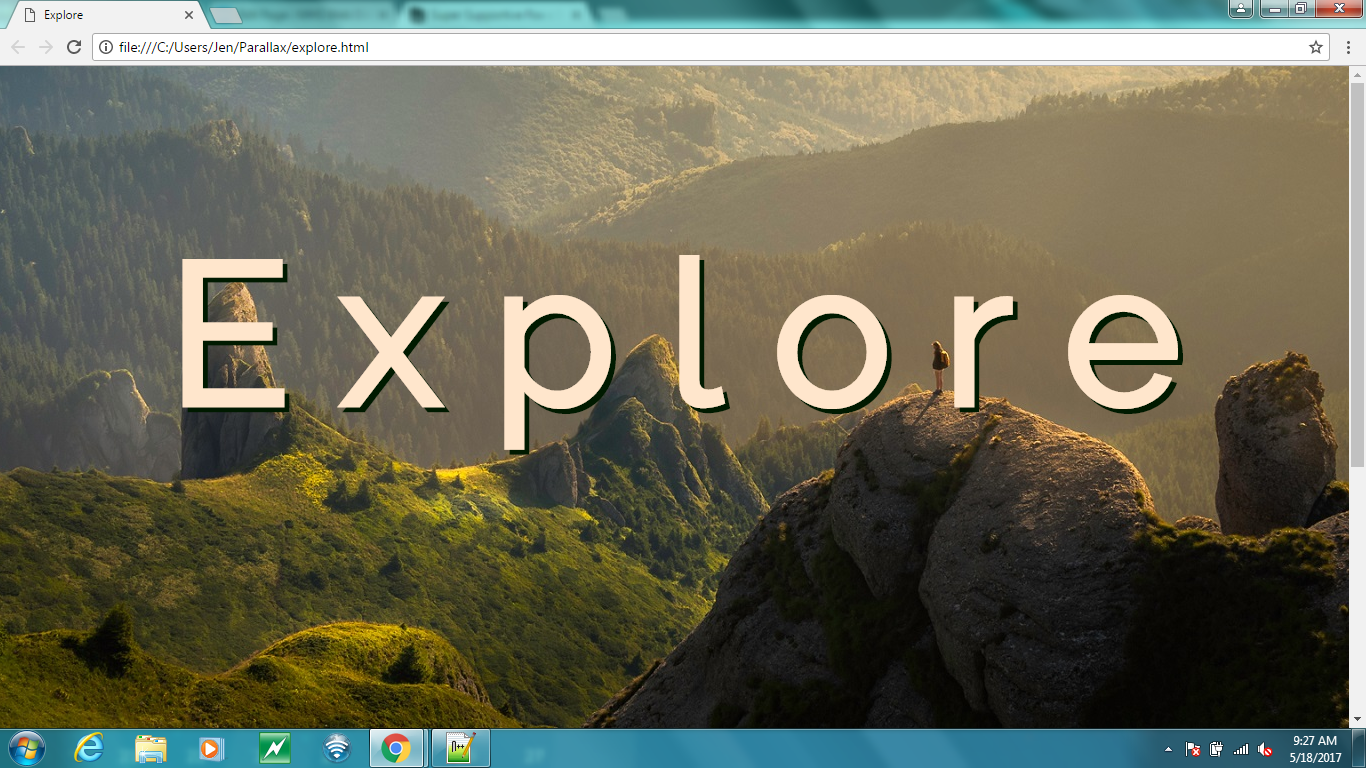Launch Internet Explorer from the taskbar
1366x768 pixels.
[89, 748]
